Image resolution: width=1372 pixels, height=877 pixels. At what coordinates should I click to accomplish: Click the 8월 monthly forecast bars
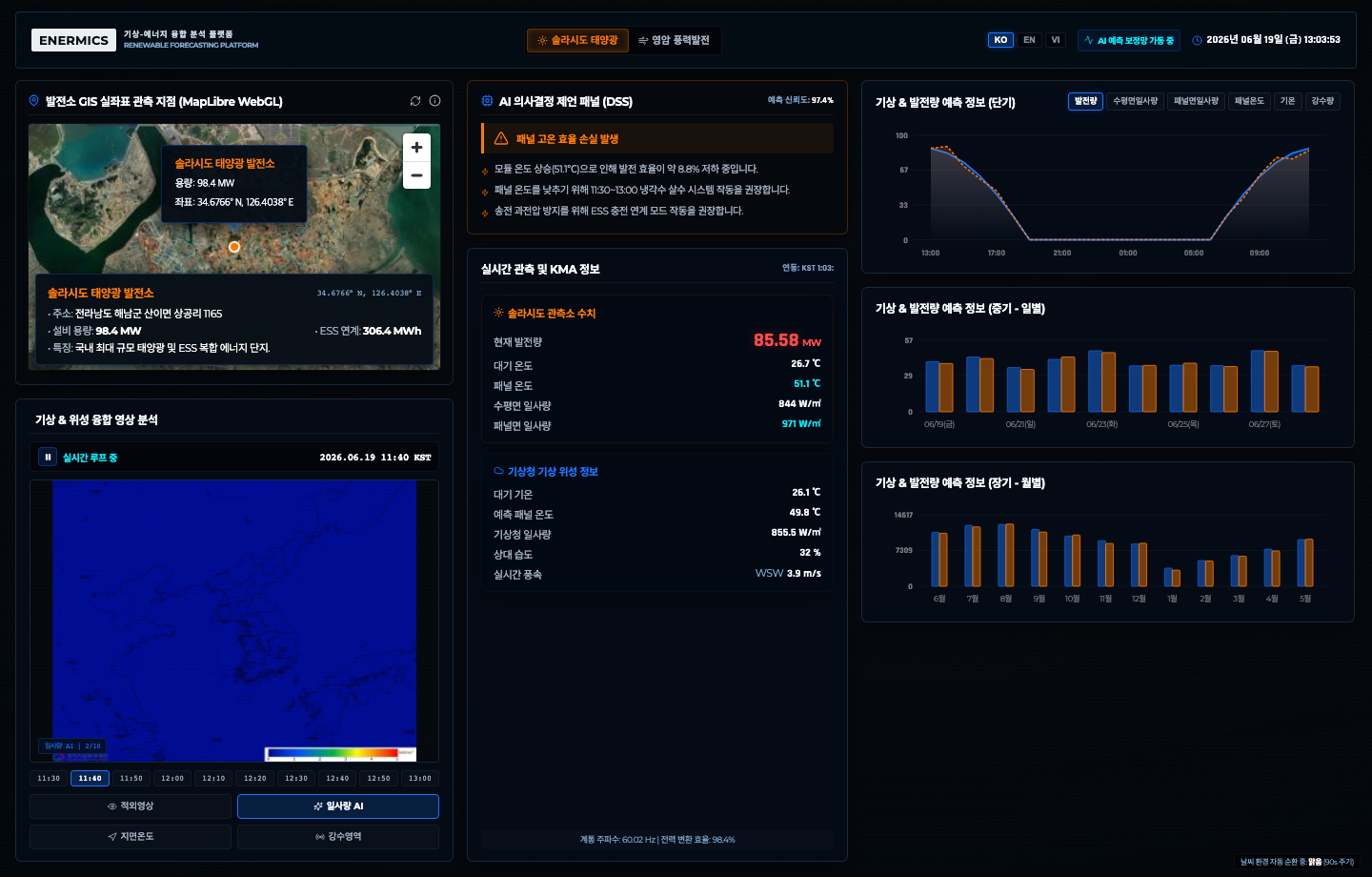click(x=1006, y=555)
